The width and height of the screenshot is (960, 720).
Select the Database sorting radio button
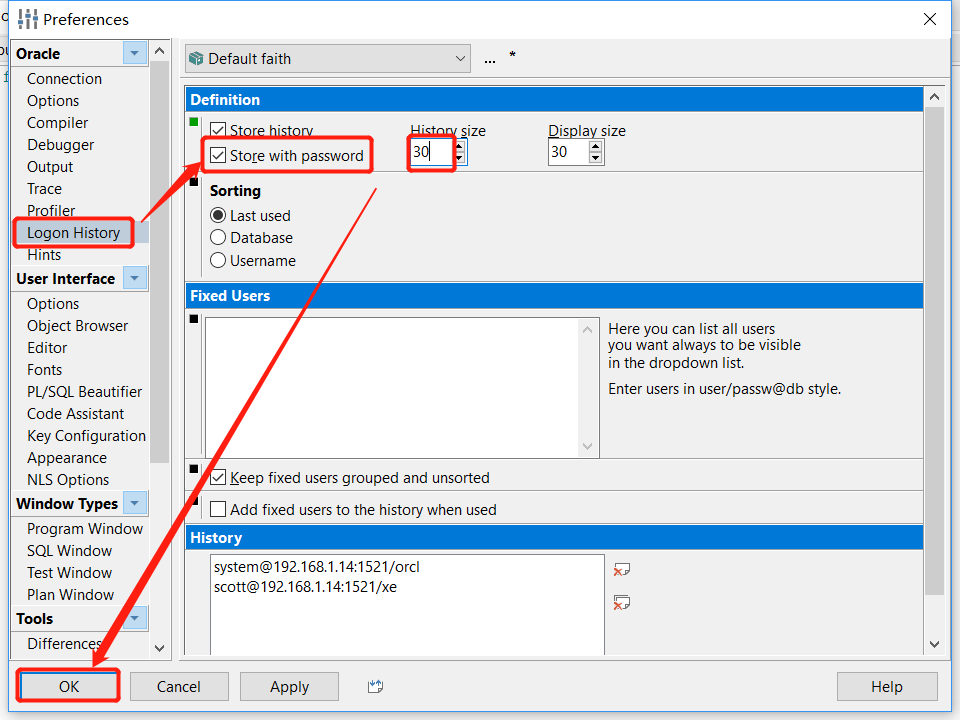[217, 239]
